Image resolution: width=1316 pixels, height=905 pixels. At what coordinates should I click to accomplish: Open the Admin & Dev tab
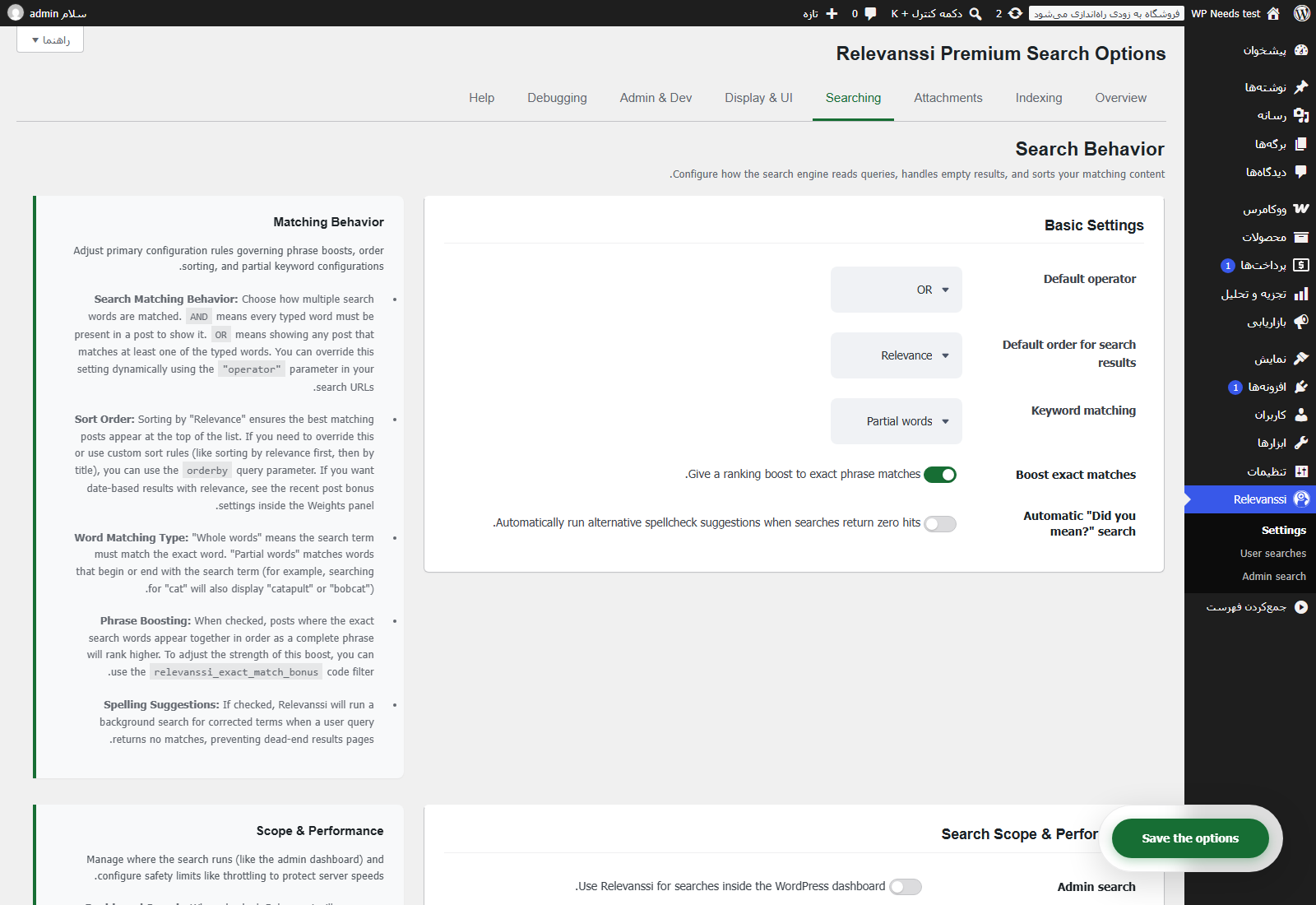tap(656, 98)
